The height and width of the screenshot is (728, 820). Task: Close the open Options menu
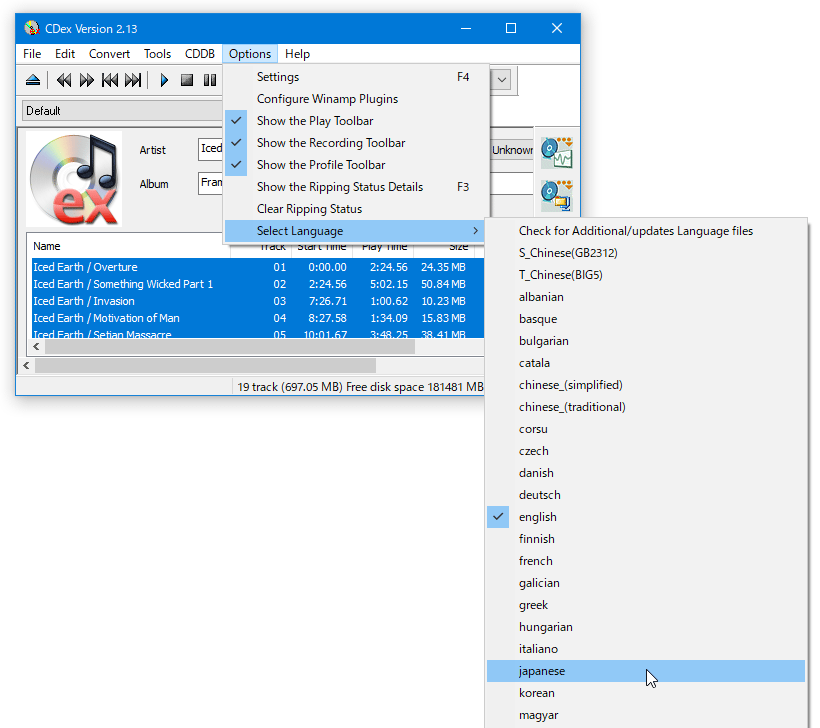(250, 54)
